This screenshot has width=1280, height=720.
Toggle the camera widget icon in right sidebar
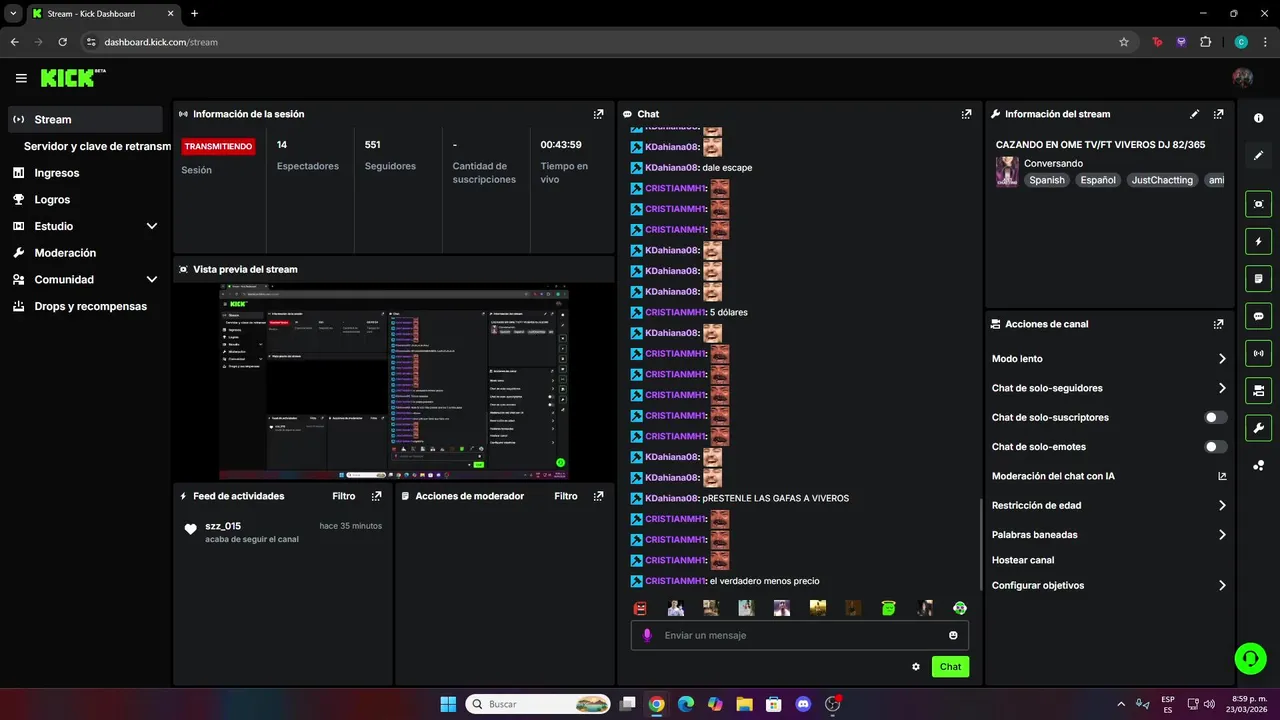pos(1258,204)
